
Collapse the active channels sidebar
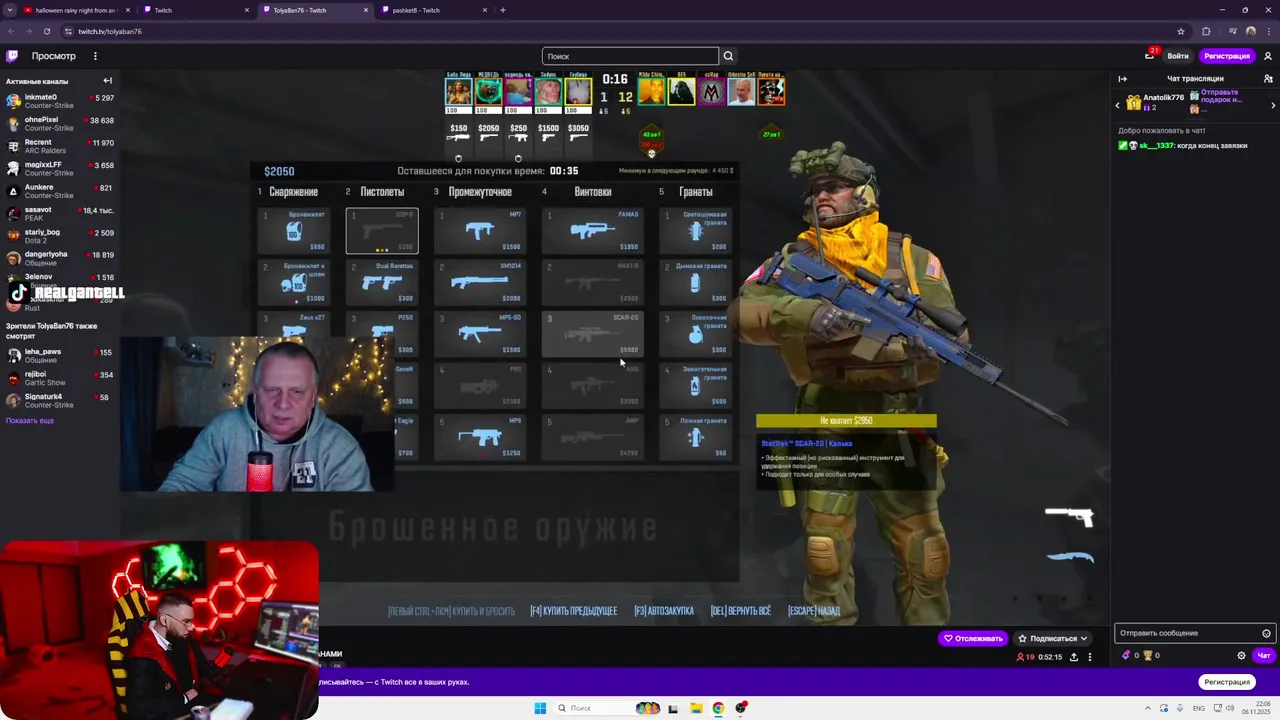[x=108, y=81]
